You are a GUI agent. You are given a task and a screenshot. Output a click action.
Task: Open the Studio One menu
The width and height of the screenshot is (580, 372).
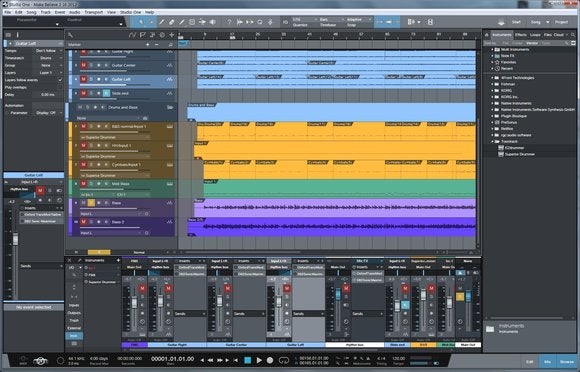click(x=130, y=12)
